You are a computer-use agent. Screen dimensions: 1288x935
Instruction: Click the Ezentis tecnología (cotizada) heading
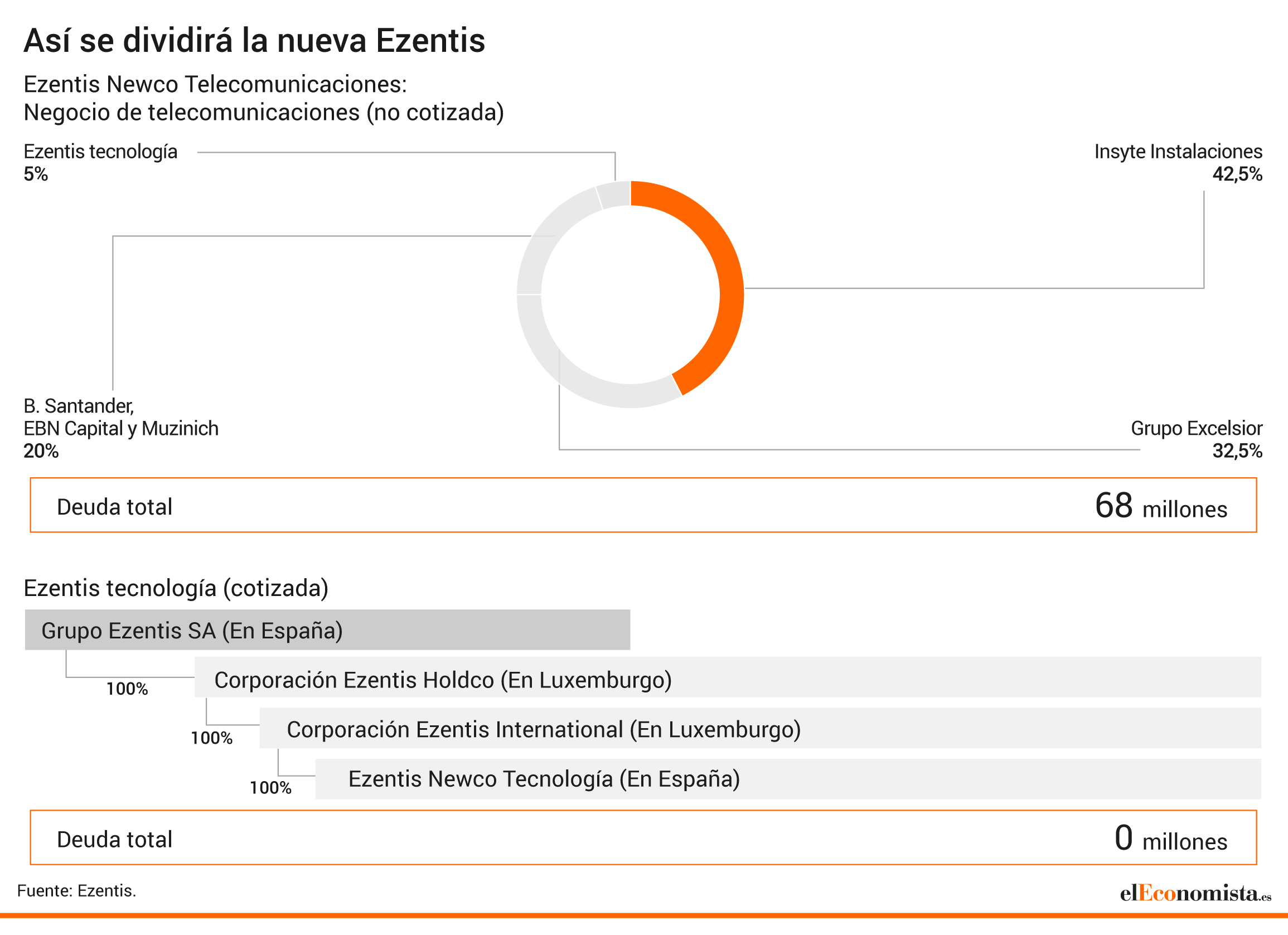pos(176,588)
